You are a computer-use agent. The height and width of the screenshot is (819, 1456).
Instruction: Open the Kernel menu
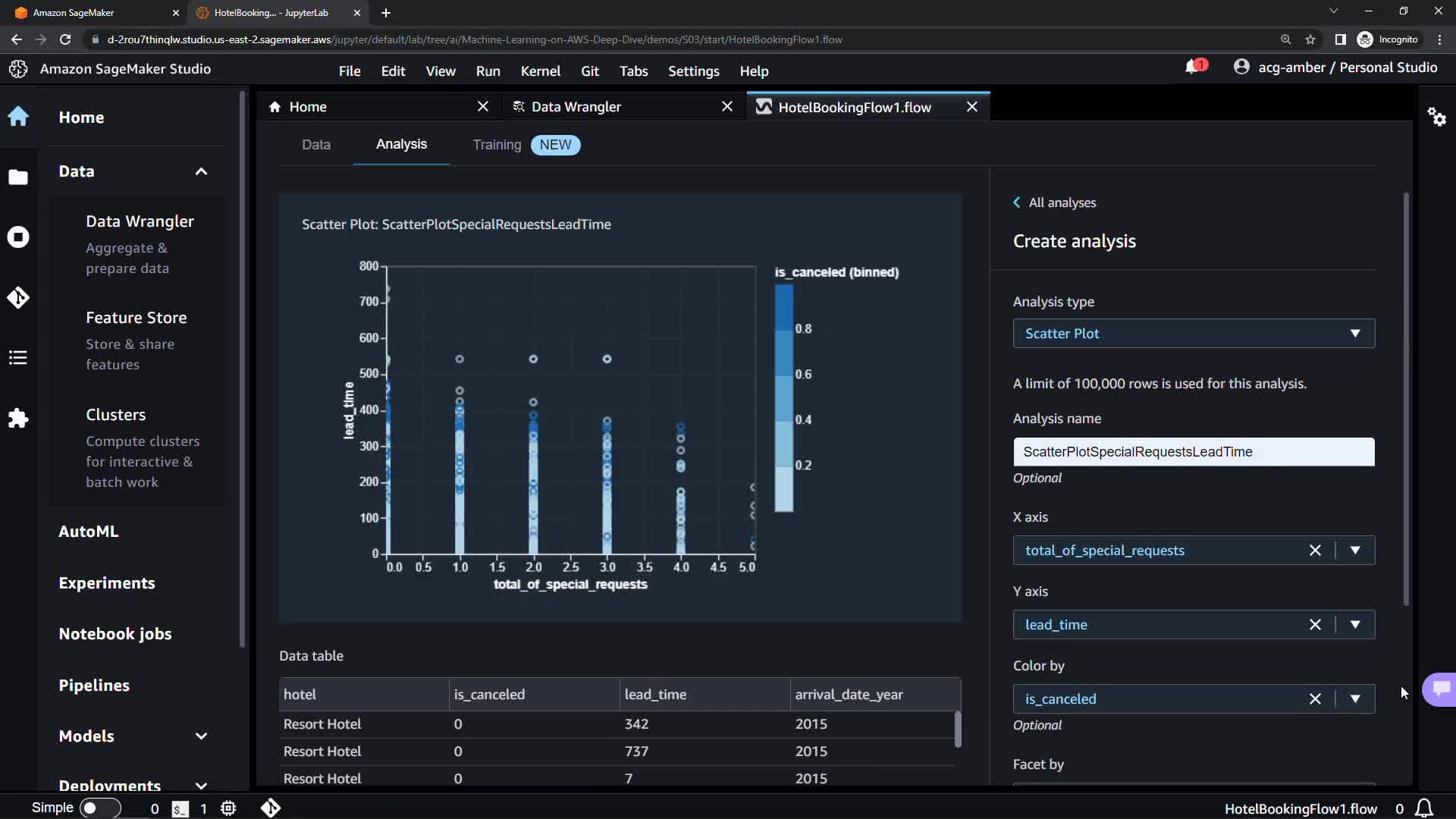pyautogui.click(x=540, y=71)
